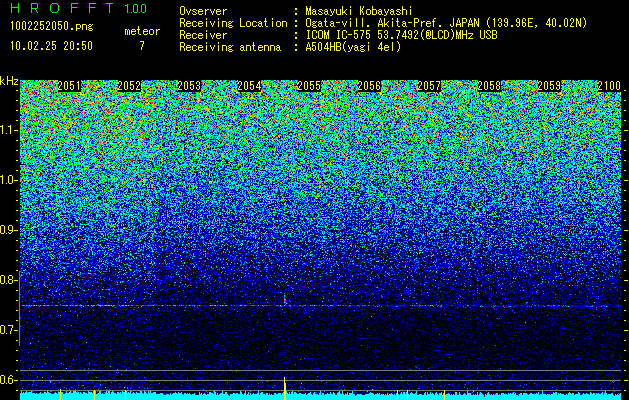Click the 2056 time label
Viewport: 629px width, 400px height.
point(369,86)
